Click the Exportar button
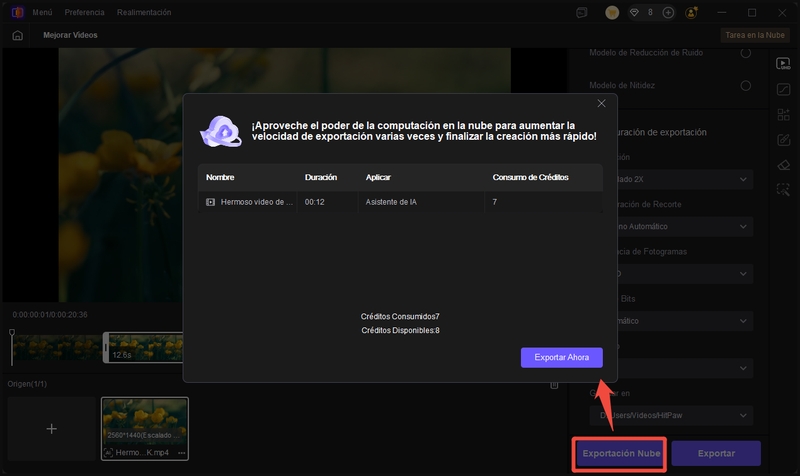The width and height of the screenshot is (800, 476). [716, 454]
